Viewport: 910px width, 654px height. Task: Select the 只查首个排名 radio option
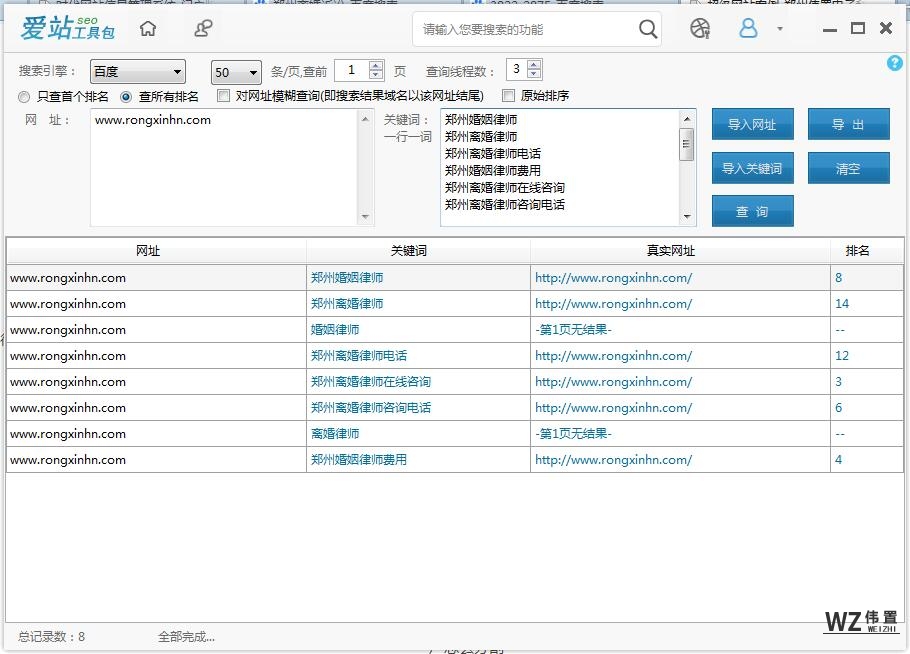(x=24, y=97)
